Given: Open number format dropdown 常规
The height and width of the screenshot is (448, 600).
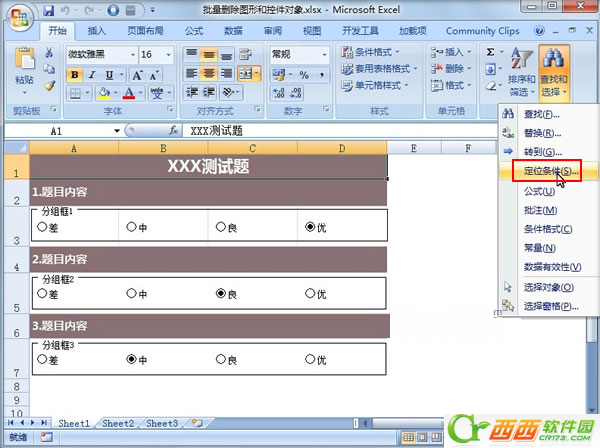Looking at the screenshot, I should (324, 55).
